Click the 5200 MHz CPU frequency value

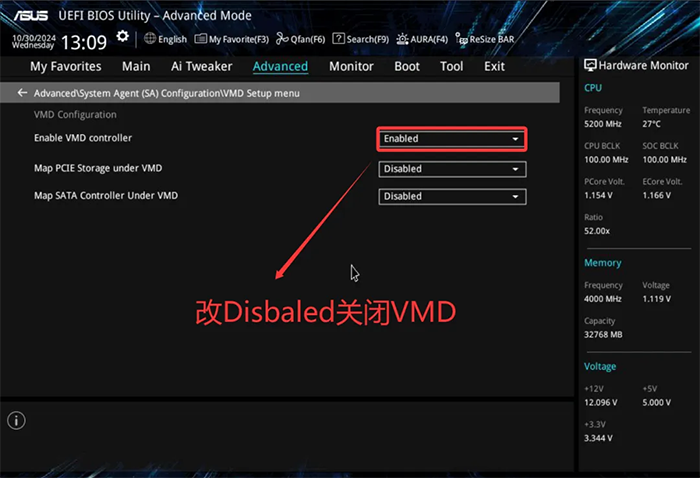[x=603, y=124]
